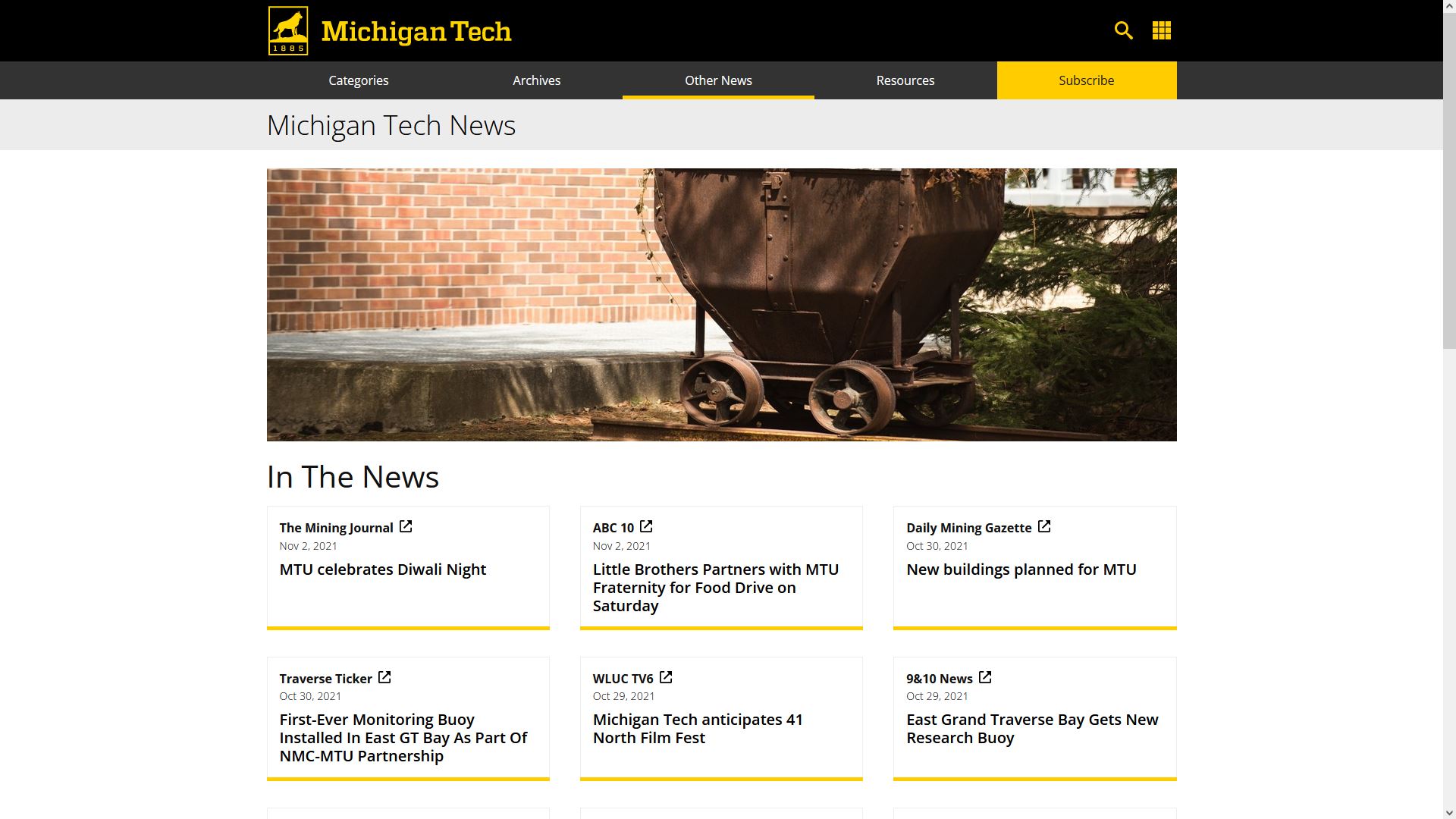Read MTU celebrates Diwali Night article

coord(383,570)
